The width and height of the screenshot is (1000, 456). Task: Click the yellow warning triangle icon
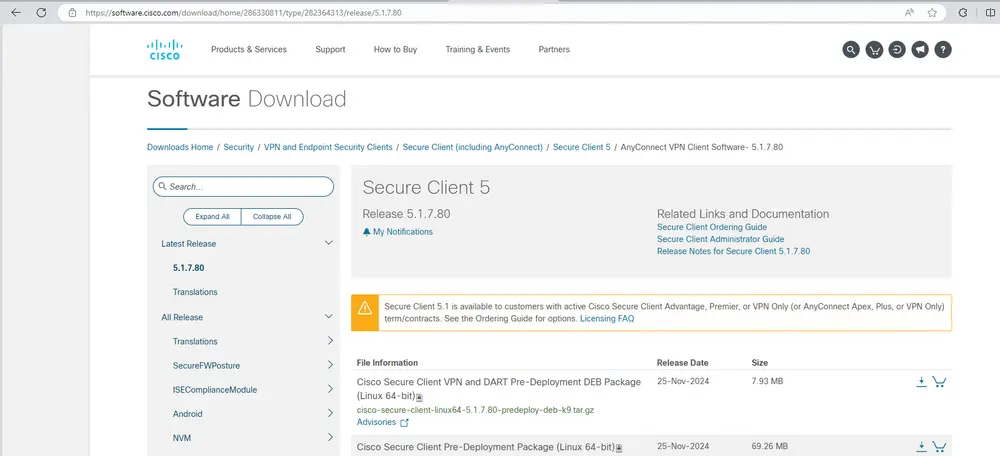(365, 308)
